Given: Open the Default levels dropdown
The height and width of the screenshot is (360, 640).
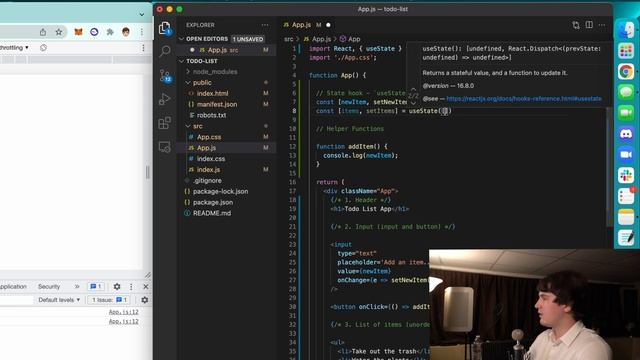Looking at the screenshot, I should coord(59,300).
